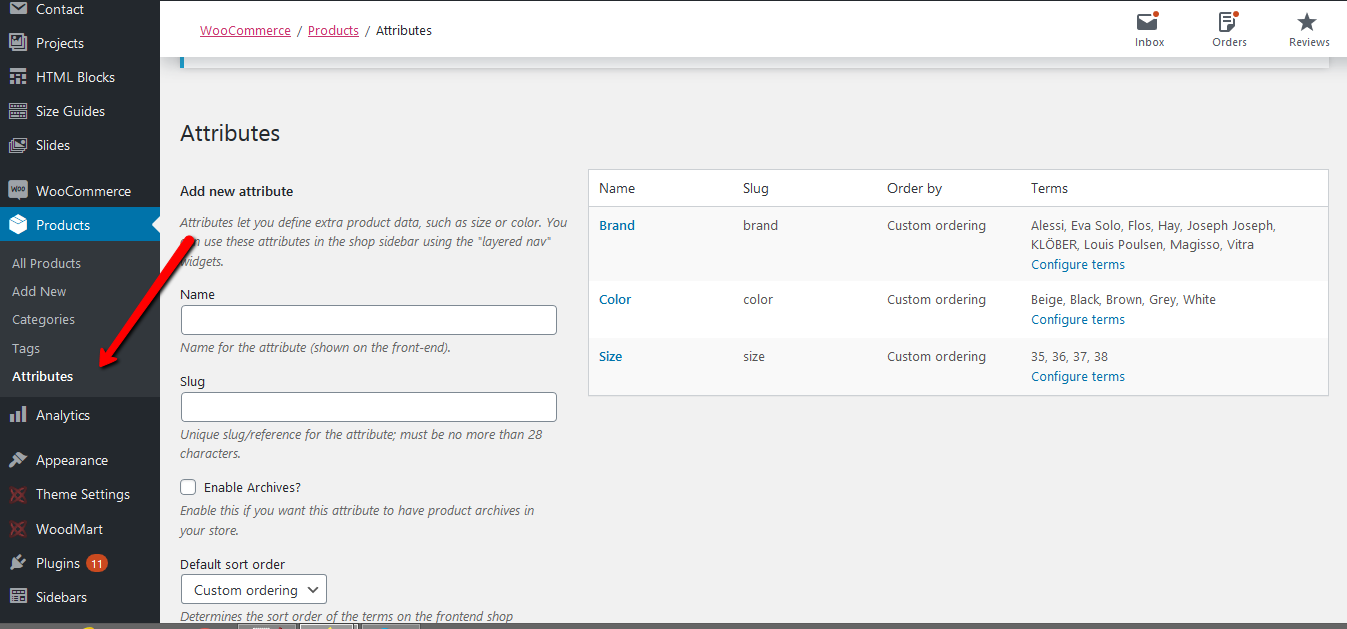Click the 'color' slug cell
Viewport: 1347px width, 629px height.
coord(758,299)
